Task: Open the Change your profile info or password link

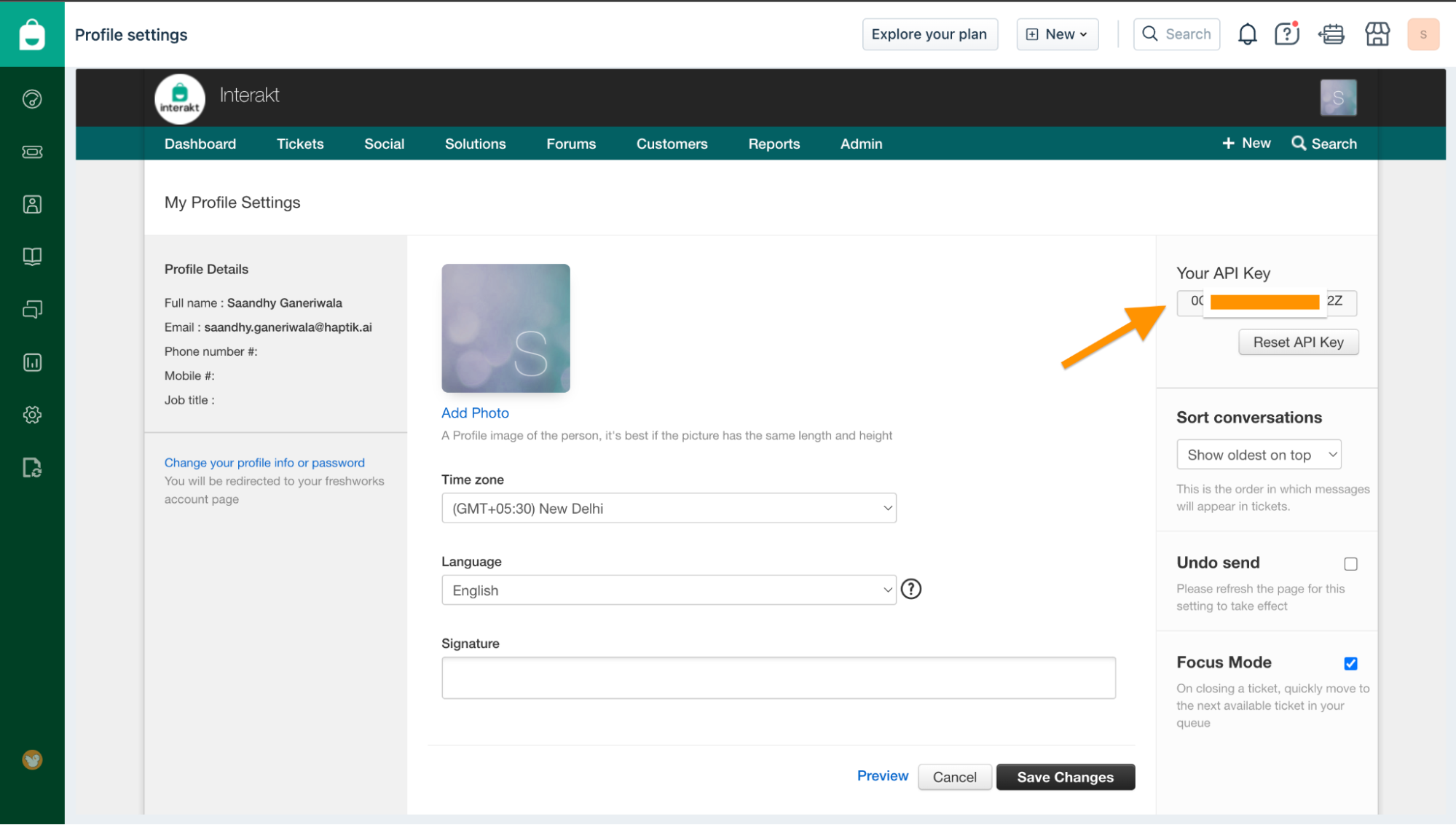Action: (x=264, y=462)
